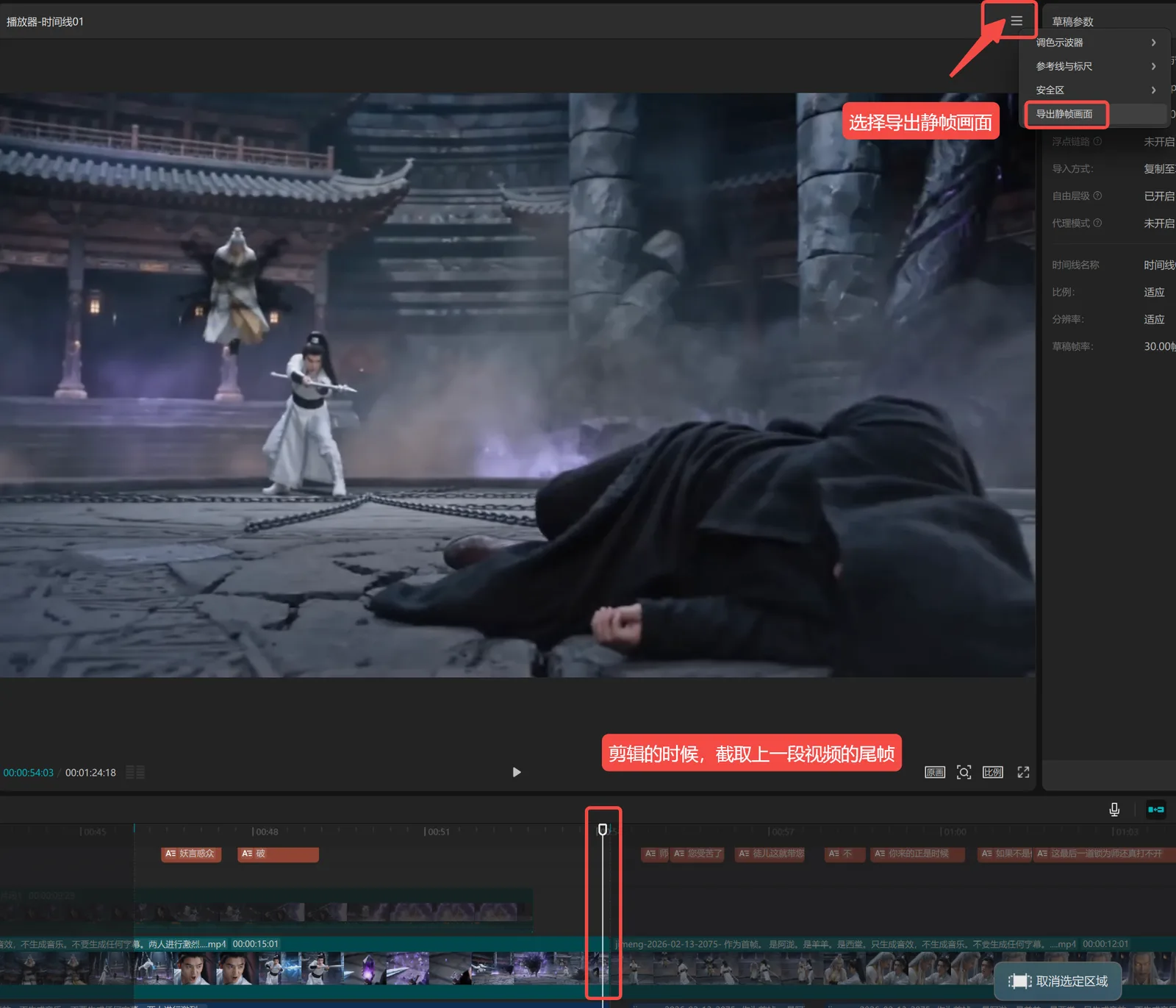Select the 这最后一道锁 subtitle clip

1104,854
